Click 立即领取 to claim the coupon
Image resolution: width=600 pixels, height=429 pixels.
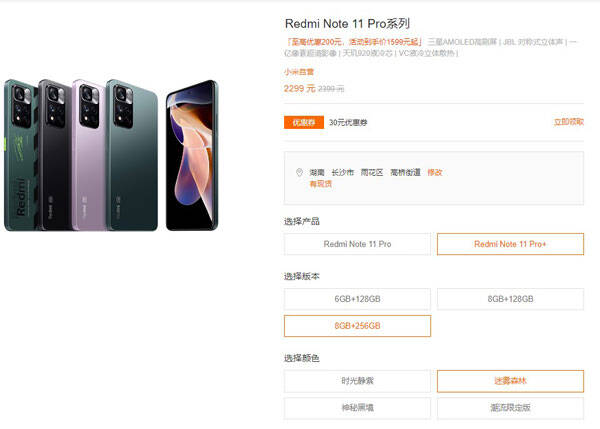click(569, 122)
